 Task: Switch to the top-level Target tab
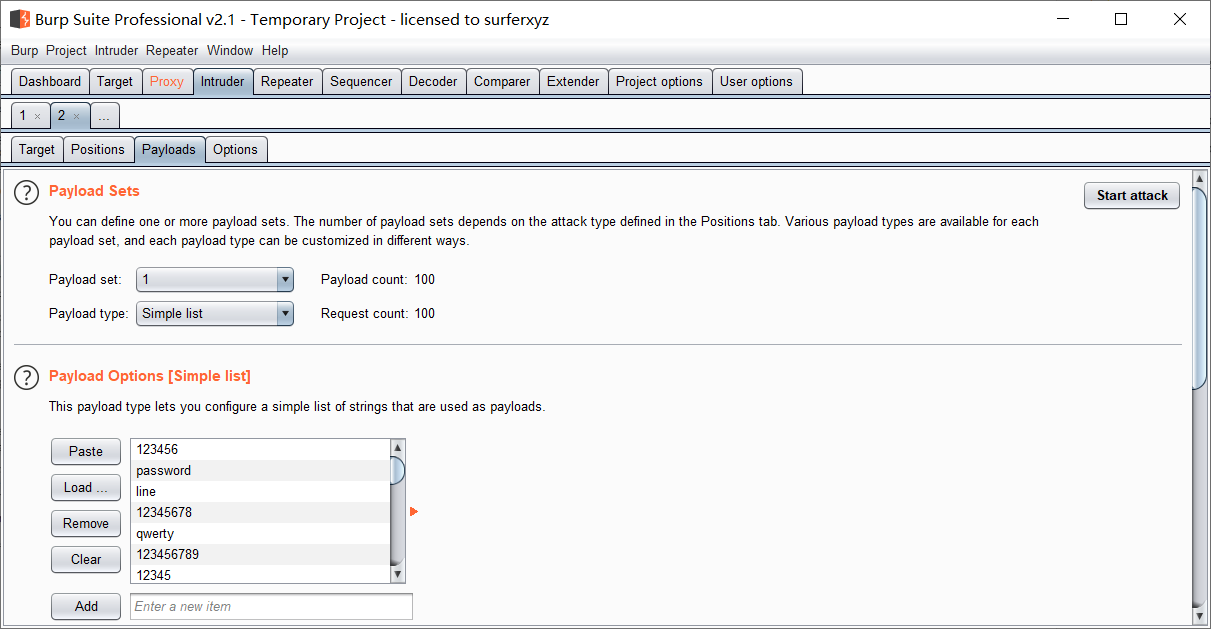pyautogui.click(x=115, y=82)
